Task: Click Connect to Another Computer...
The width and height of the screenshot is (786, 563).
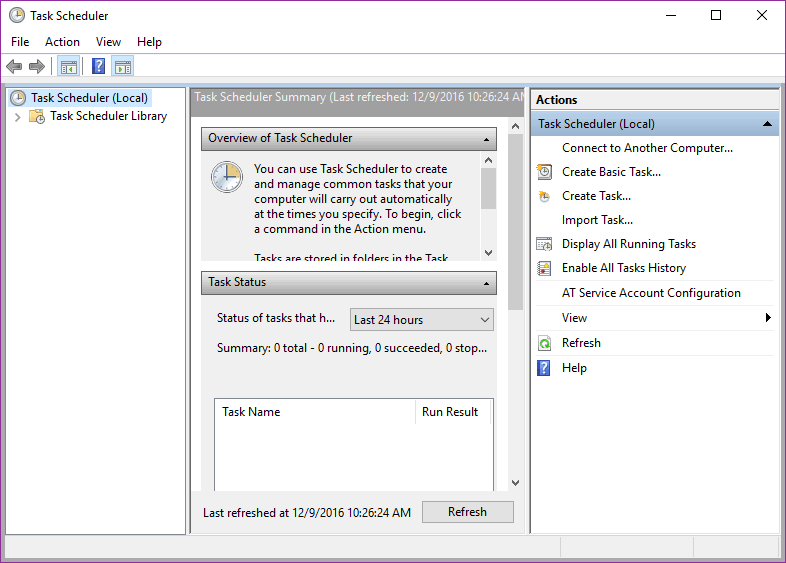Action: 647,148
